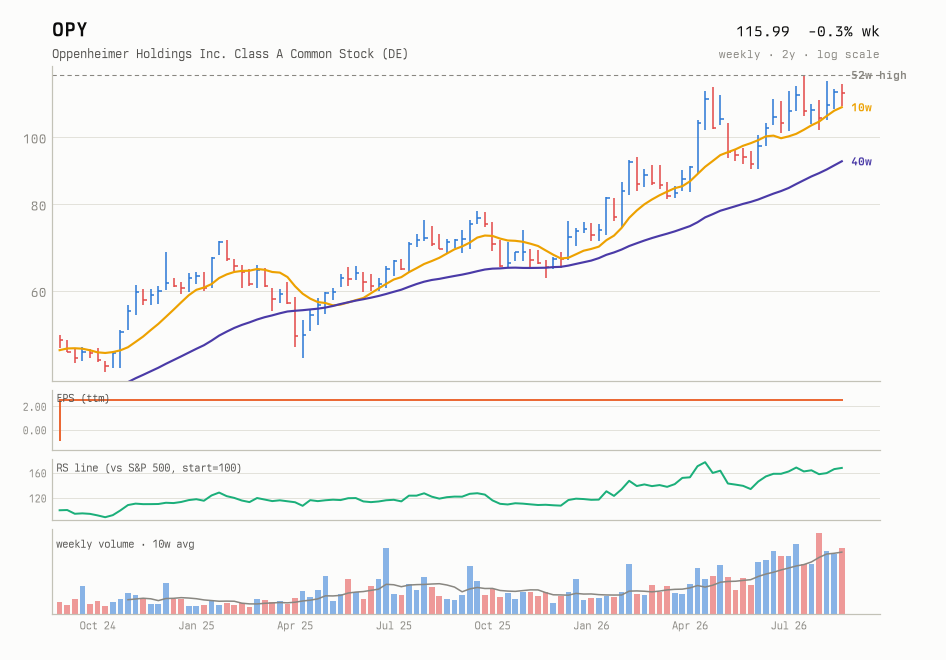Image resolution: width=946 pixels, height=660 pixels.
Task: Click the 115.99 last price value
Action: click(x=763, y=31)
